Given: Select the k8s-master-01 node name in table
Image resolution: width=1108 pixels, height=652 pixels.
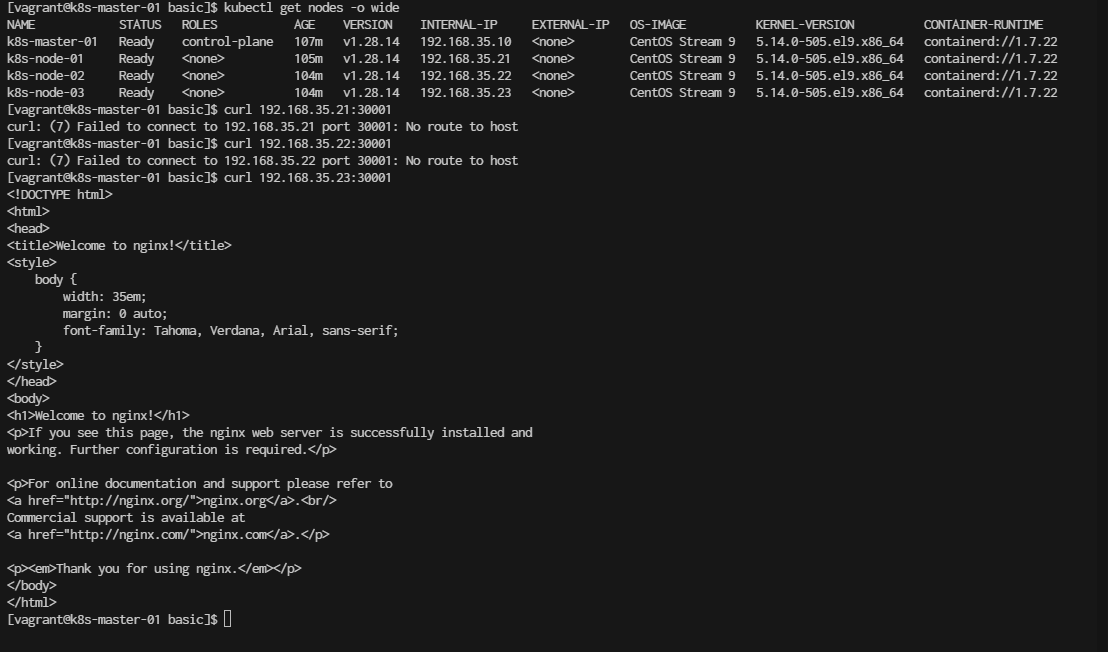Looking at the screenshot, I should pos(52,42).
